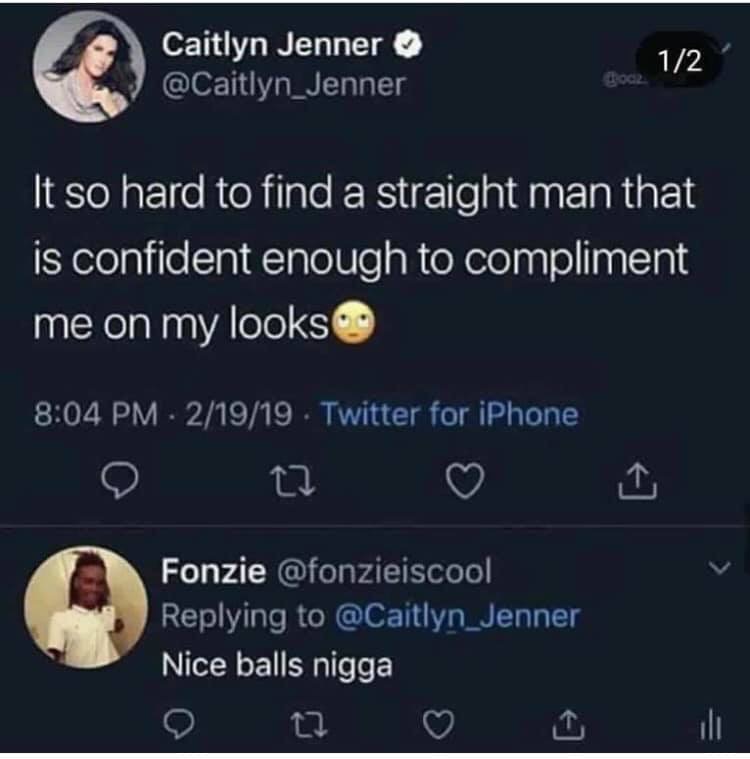The width and height of the screenshot is (750, 759).
Task: Click the verified badge beside the display name
Action: 409,45
